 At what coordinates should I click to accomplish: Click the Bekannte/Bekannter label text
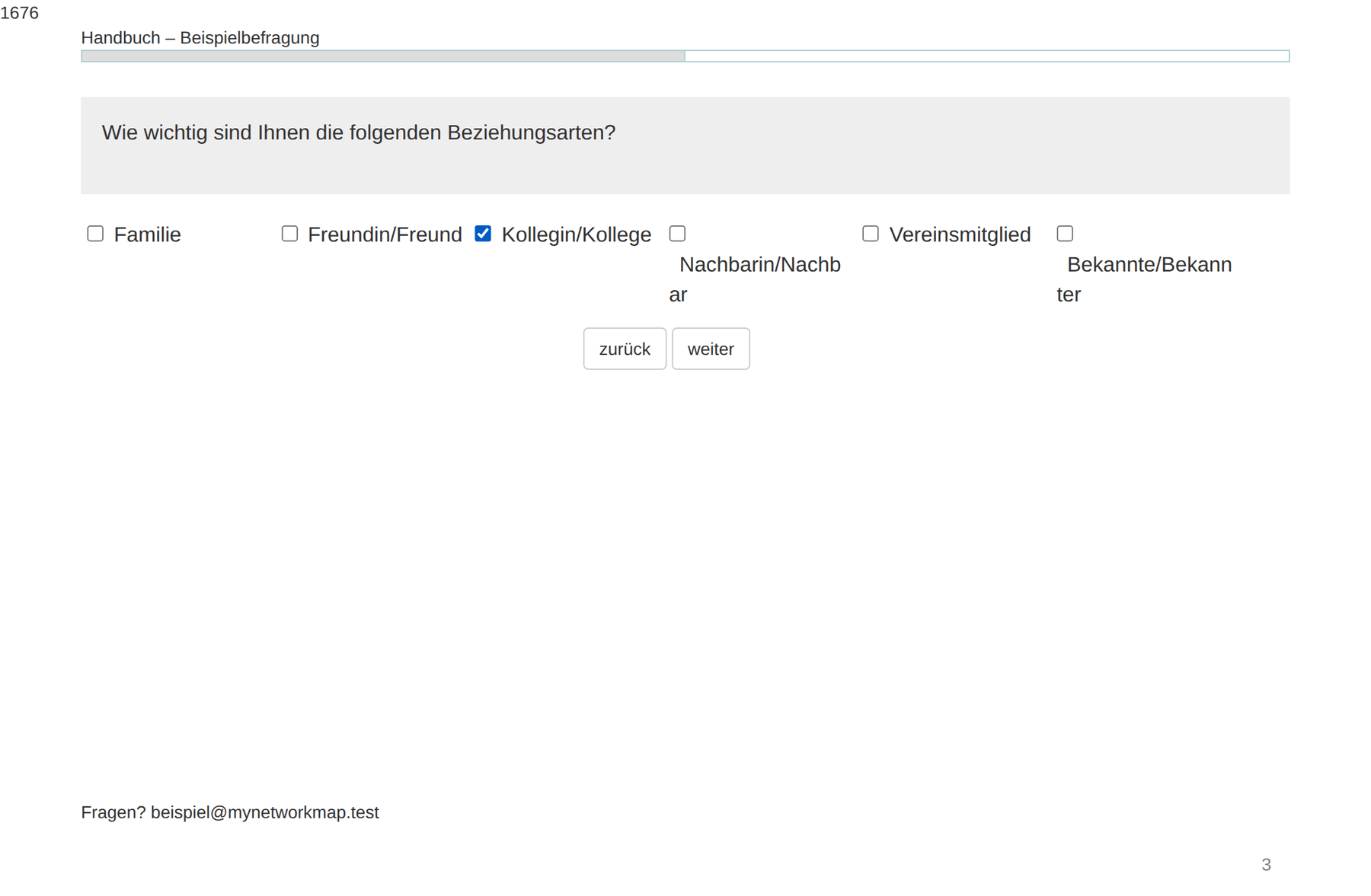(x=1144, y=279)
